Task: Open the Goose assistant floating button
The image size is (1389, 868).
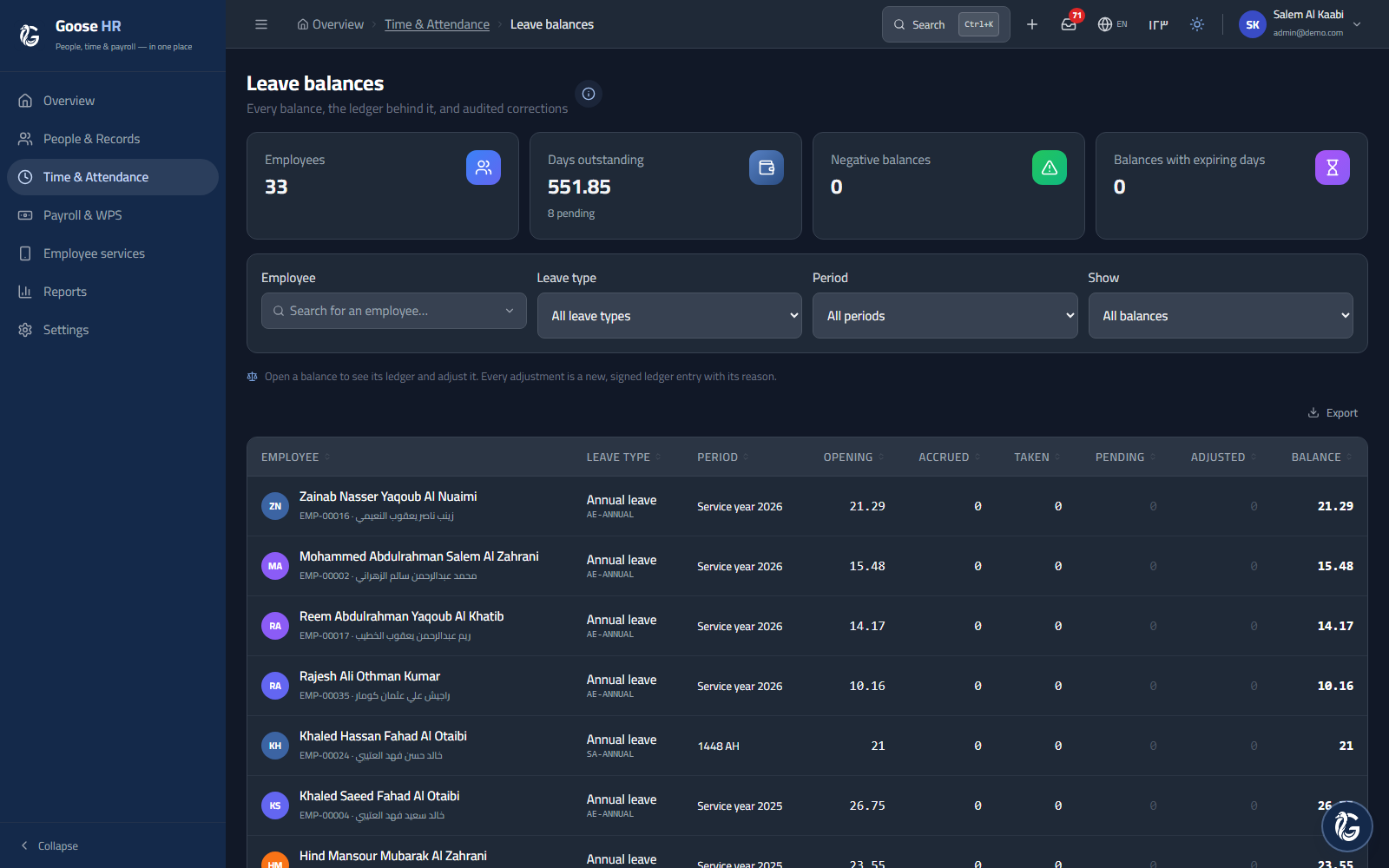Action: point(1346,825)
